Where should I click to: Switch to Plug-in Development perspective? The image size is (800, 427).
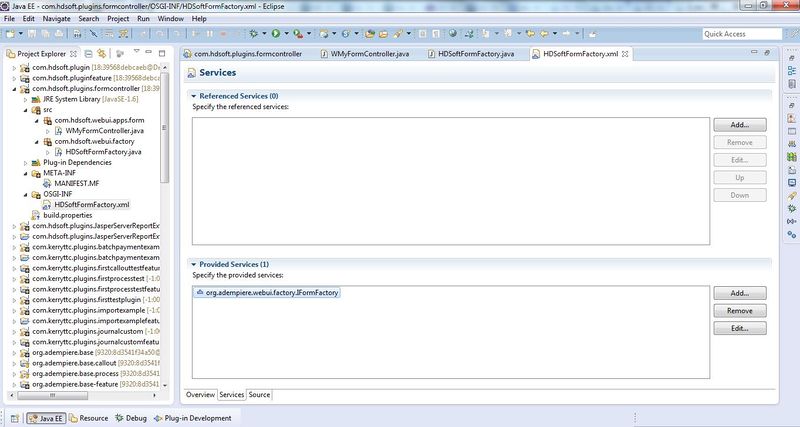click(196, 418)
